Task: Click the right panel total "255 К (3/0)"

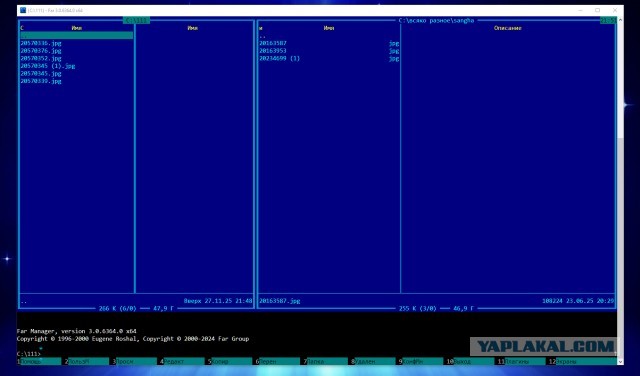Action: click(418, 308)
